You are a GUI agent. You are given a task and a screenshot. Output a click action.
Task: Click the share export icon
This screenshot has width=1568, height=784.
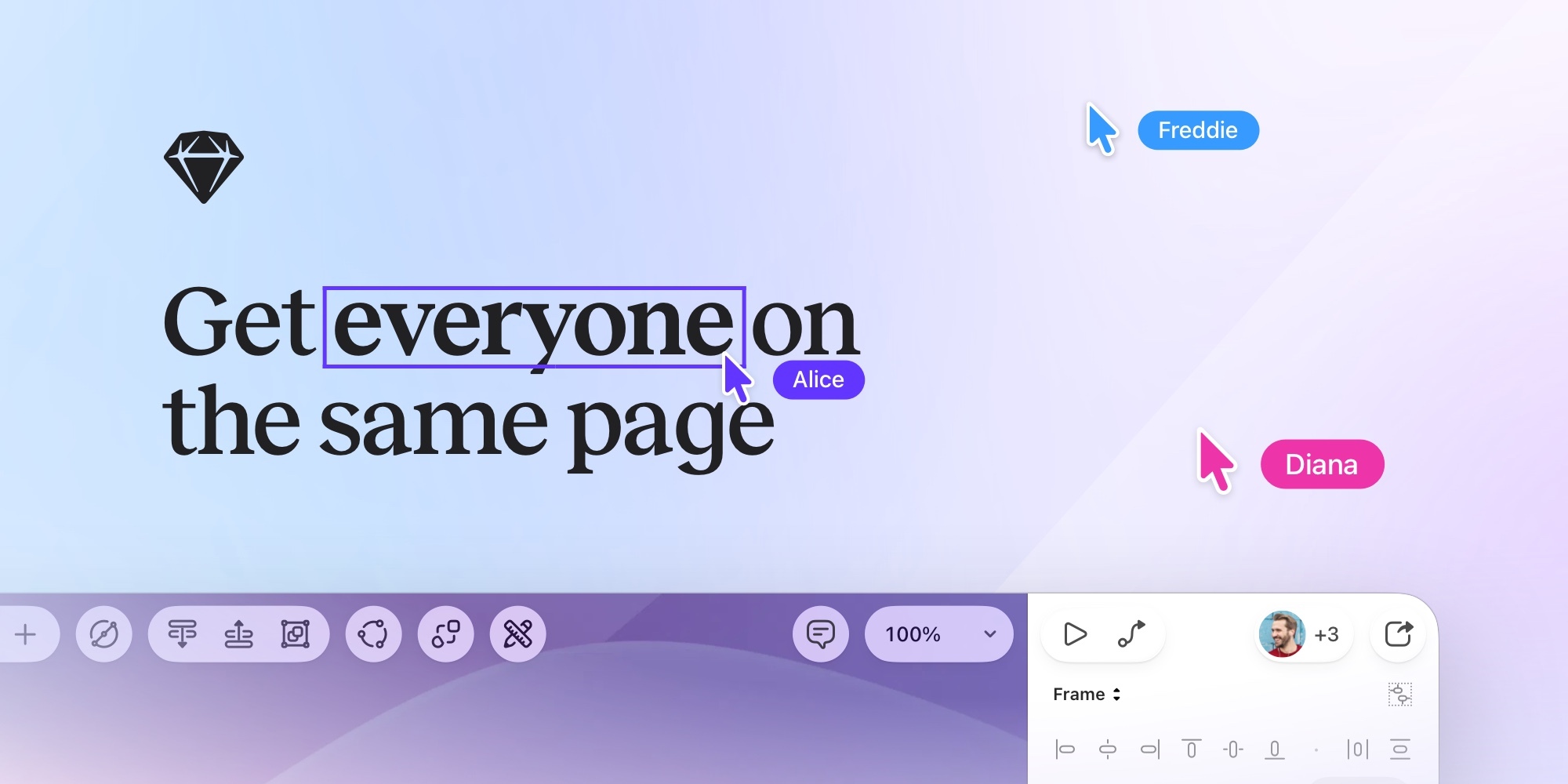1398,634
